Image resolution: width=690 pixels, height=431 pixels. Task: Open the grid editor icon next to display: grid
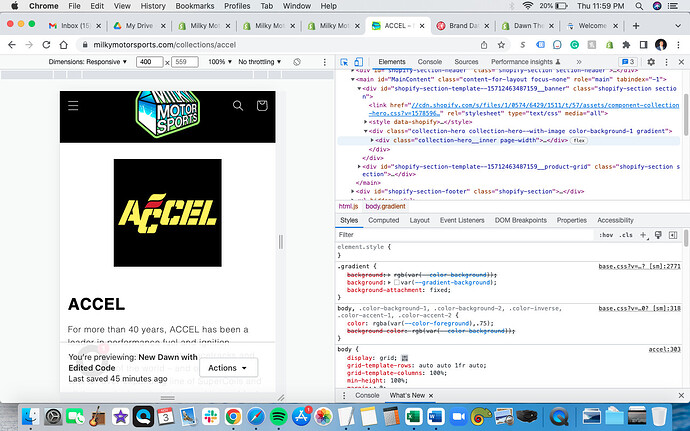pyautogui.click(x=405, y=358)
